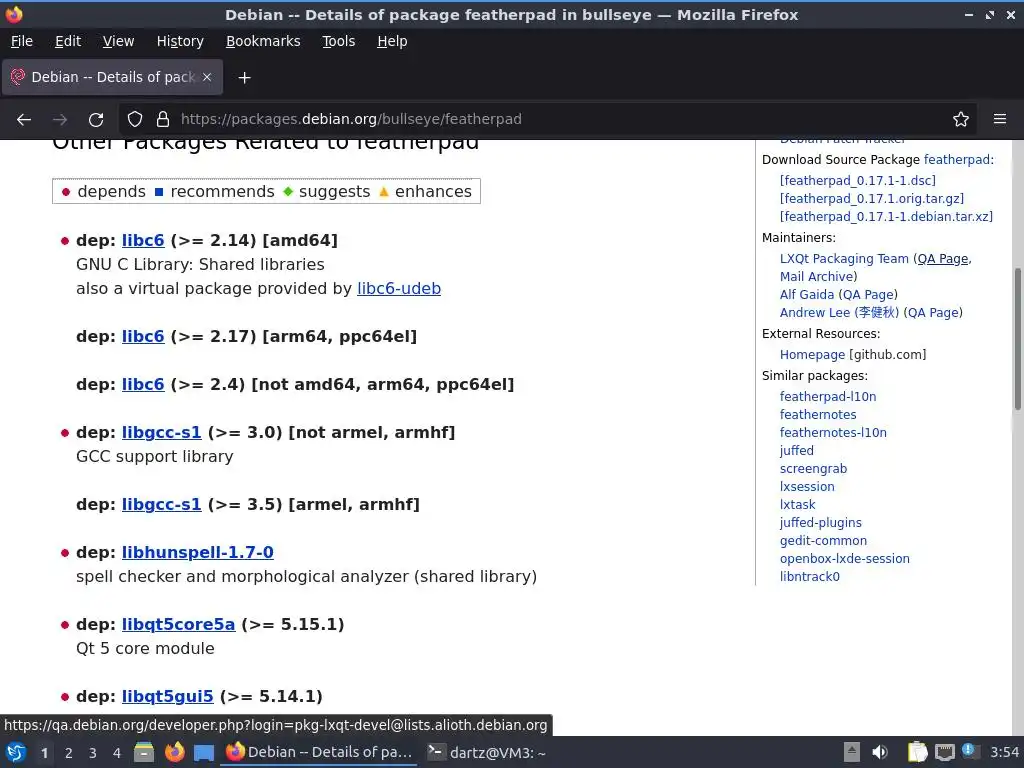1024x768 pixels.
Task: Open the View menu
Action: point(118,41)
